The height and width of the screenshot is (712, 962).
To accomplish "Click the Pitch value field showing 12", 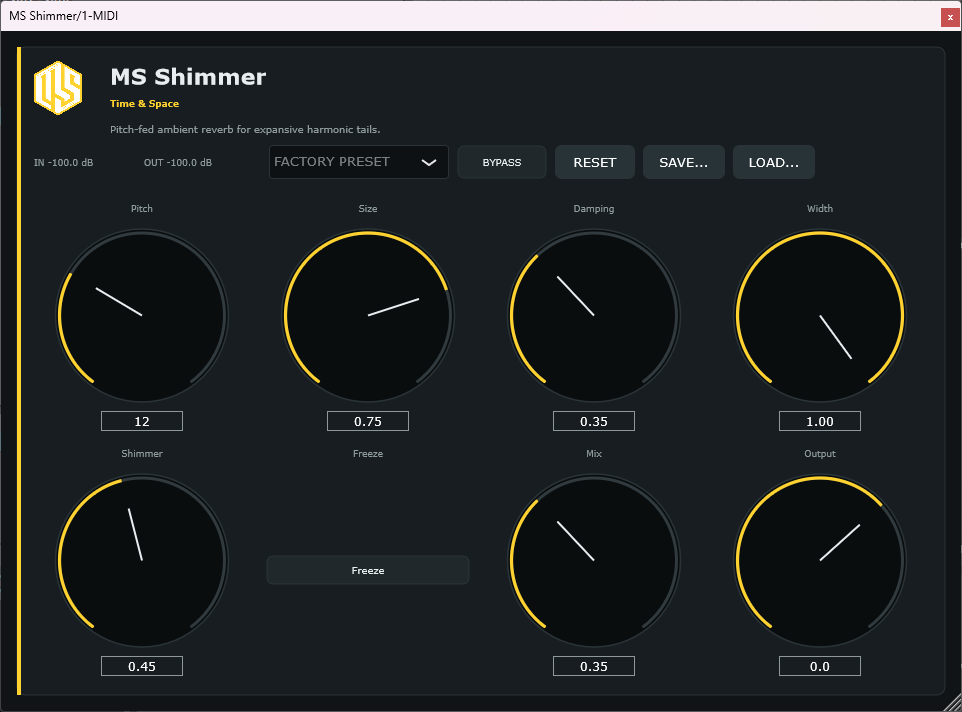I will pyautogui.click(x=142, y=421).
